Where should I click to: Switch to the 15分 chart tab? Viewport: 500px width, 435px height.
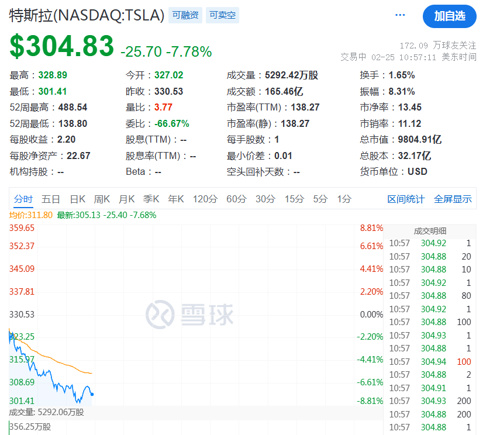click(294, 199)
